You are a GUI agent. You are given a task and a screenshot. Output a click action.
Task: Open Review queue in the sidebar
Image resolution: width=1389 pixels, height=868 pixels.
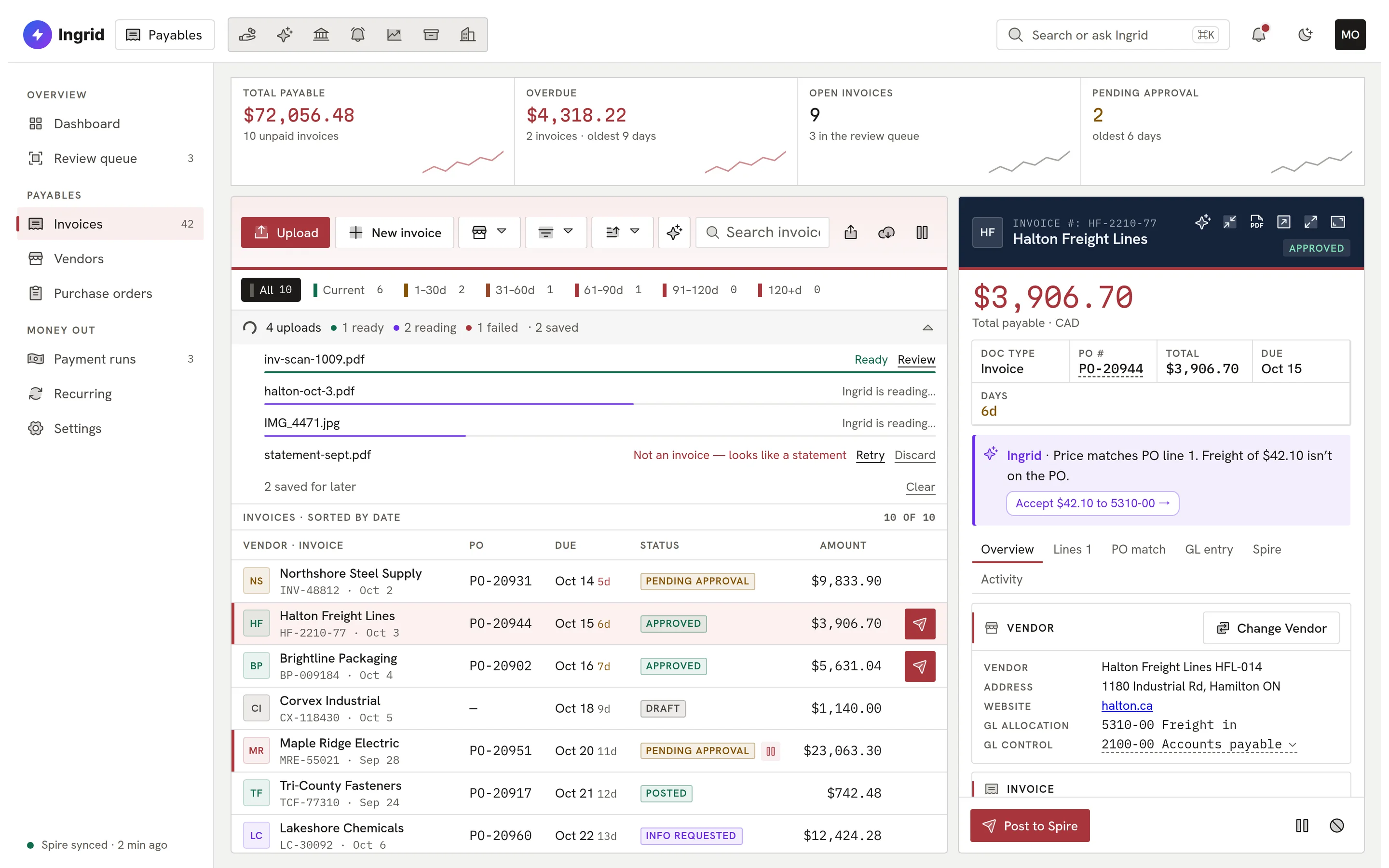coord(110,159)
